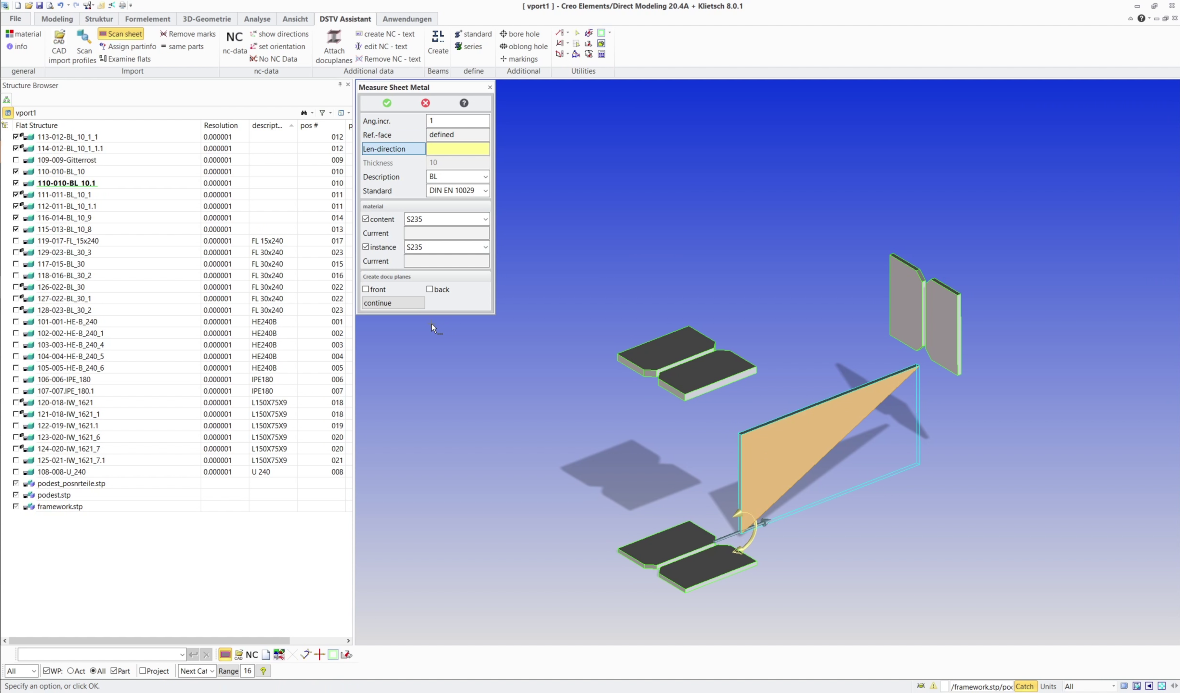Switch to the Modeling ribbon tab
Image resolution: width=1180 pixels, height=693 pixels.
point(57,19)
